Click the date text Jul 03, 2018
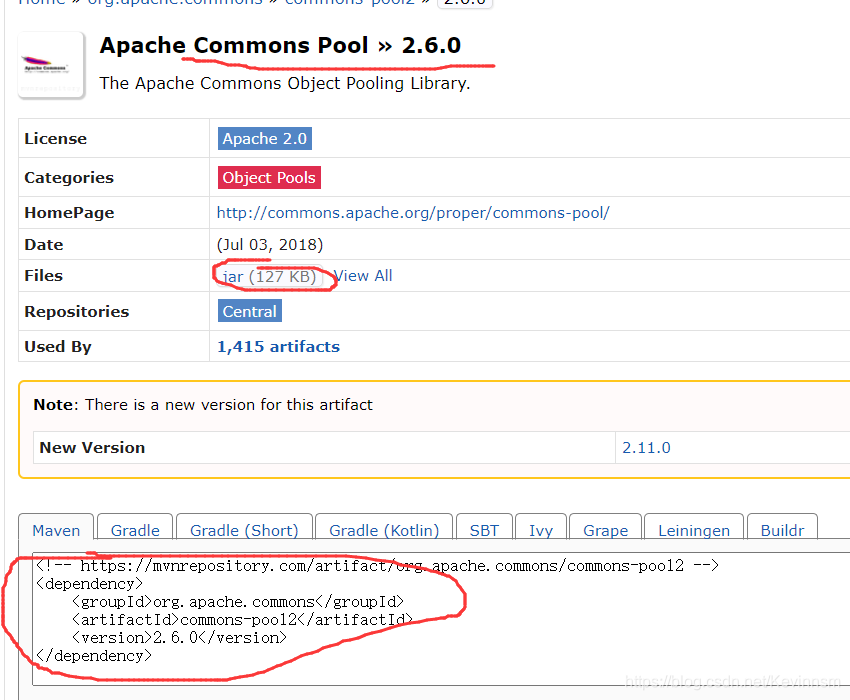Screen dimensions: 850x700 coord(270,245)
